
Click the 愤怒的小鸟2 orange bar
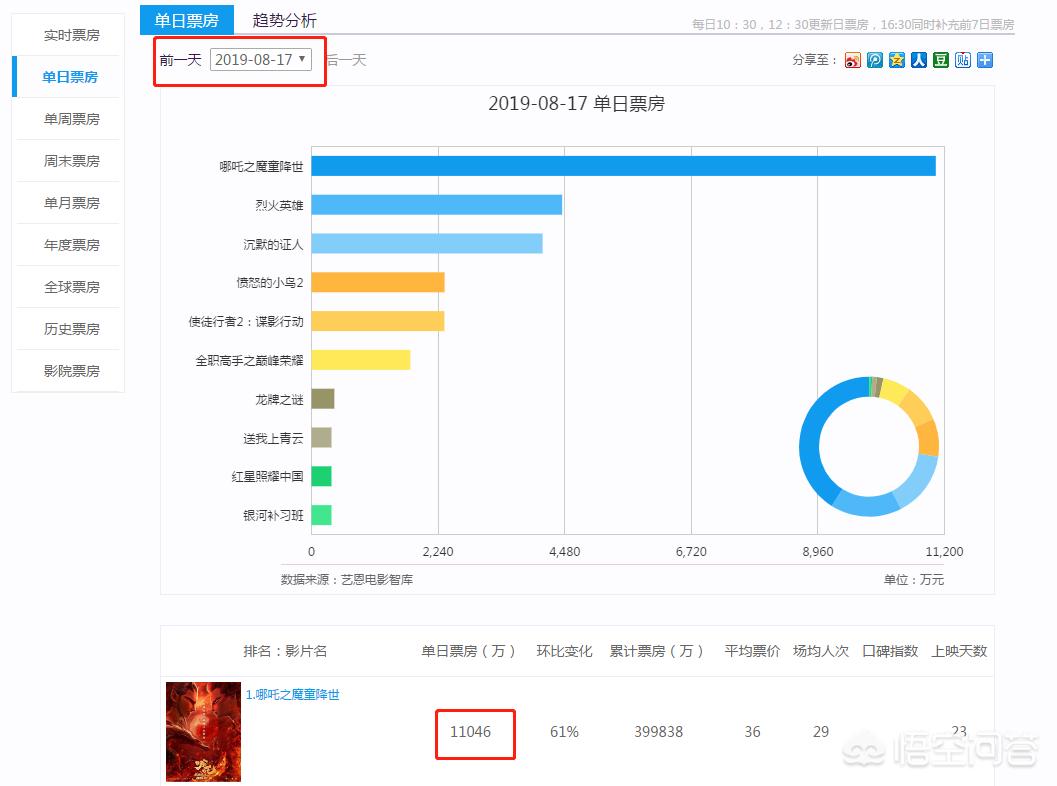pos(378,282)
